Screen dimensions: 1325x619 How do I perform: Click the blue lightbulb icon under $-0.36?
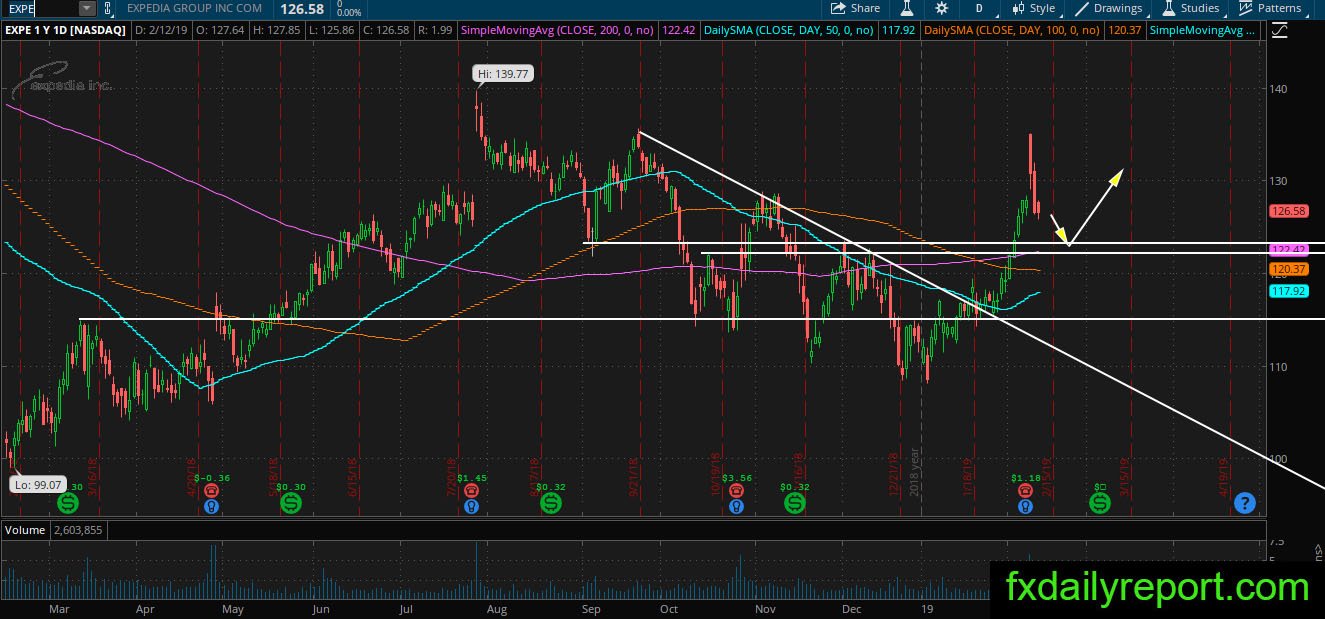tap(211, 507)
